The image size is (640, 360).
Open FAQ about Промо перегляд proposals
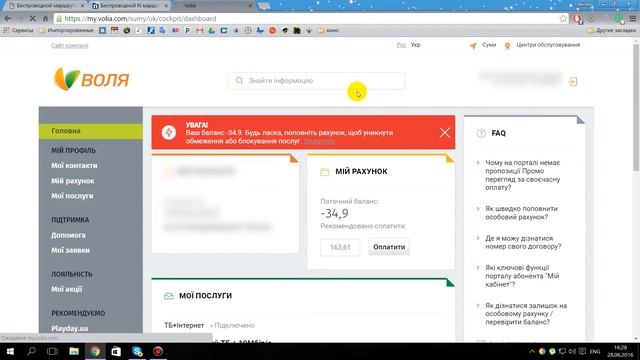pyautogui.click(x=523, y=175)
